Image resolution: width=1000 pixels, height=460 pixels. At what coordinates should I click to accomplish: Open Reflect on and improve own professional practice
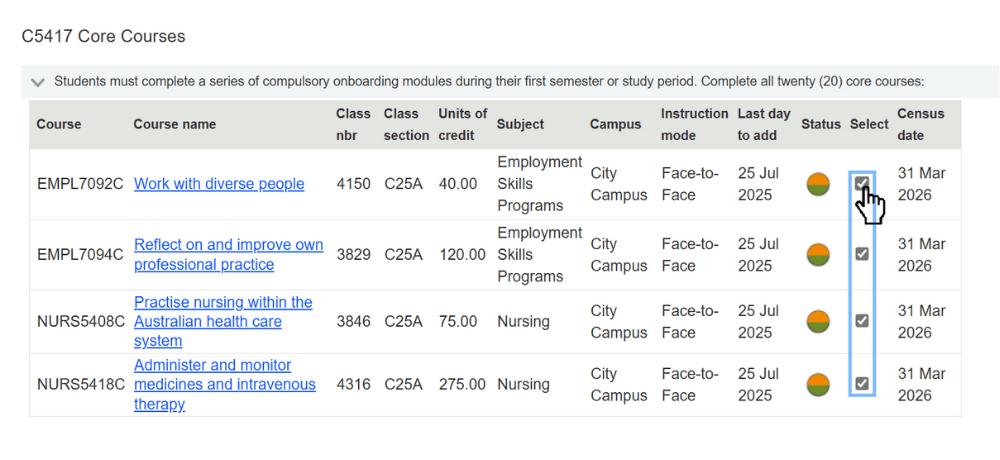click(x=228, y=255)
